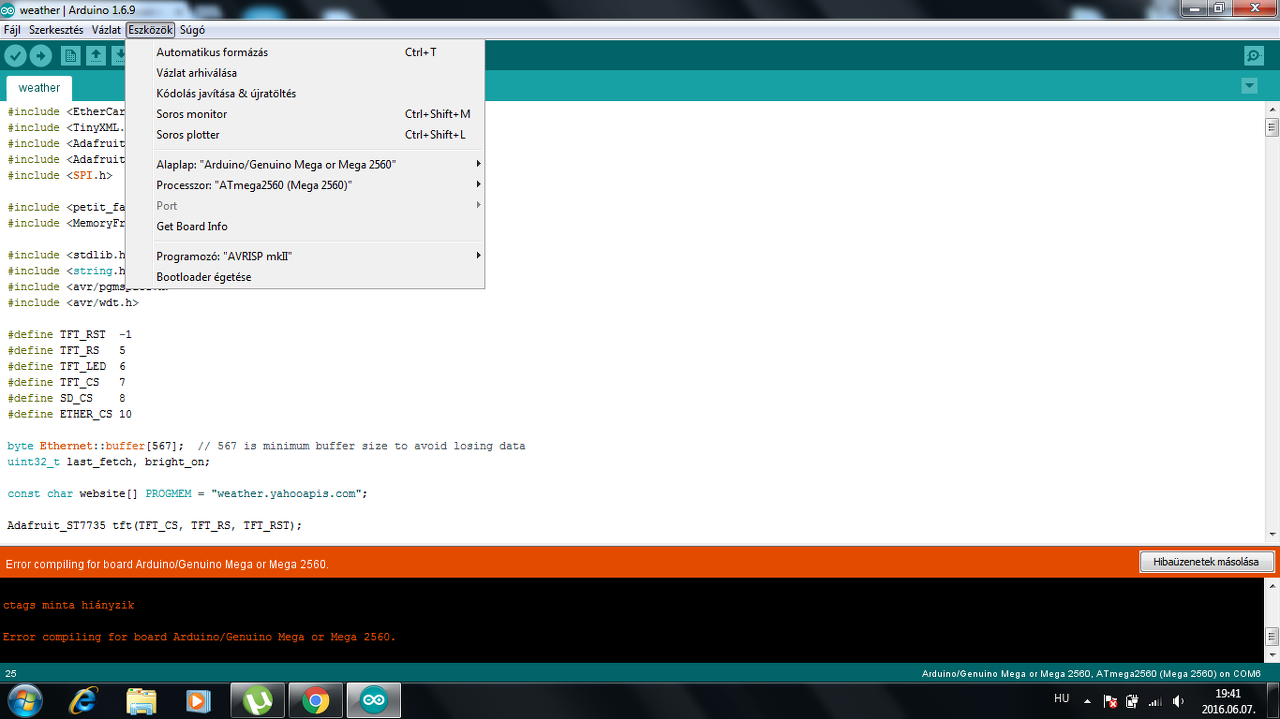Click code line '#define SD_CS 8'
The image size is (1280, 719).
(66, 398)
